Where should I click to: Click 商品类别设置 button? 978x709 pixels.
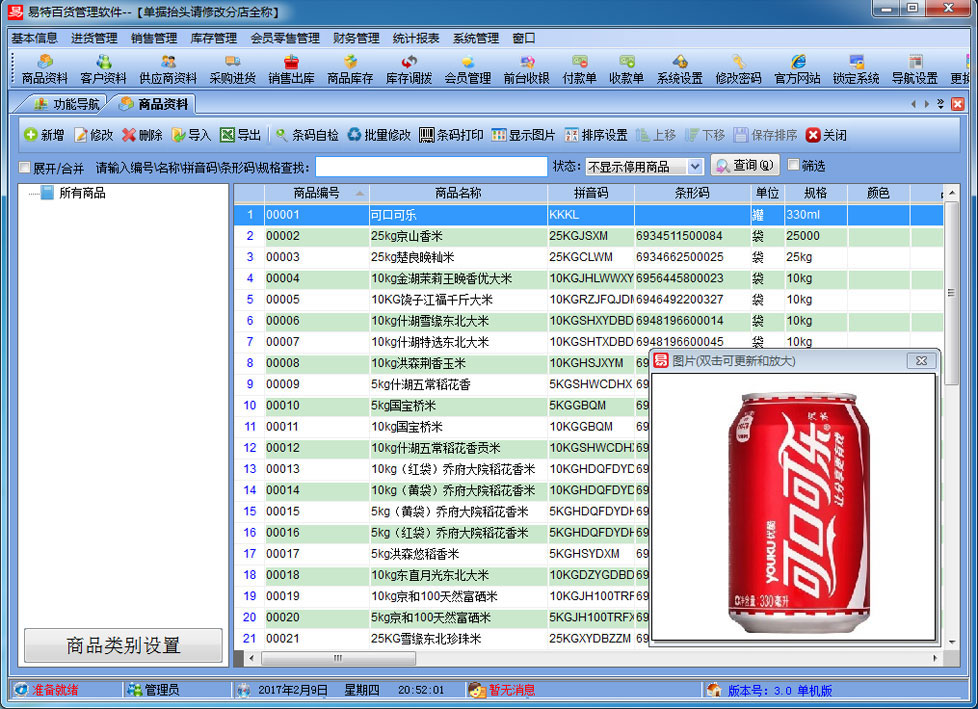pos(123,645)
